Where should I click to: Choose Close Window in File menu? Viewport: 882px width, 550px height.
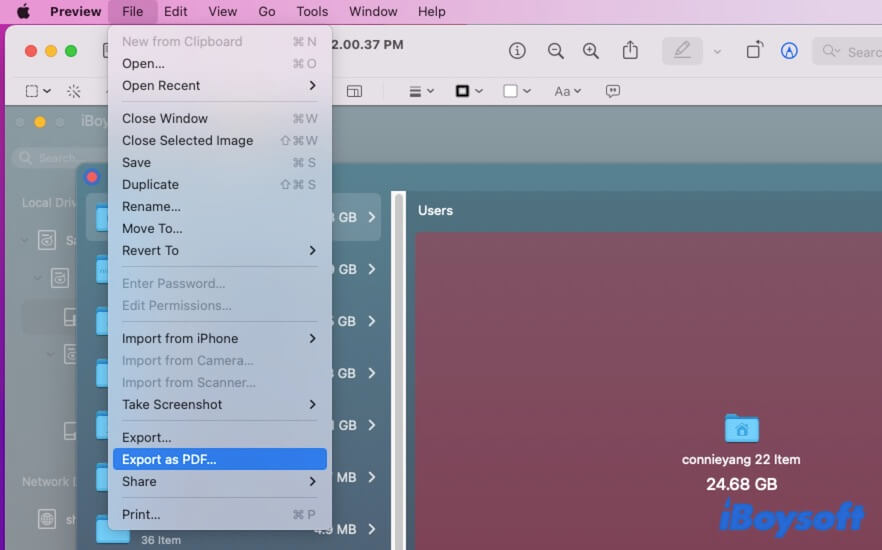(x=219, y=119)
